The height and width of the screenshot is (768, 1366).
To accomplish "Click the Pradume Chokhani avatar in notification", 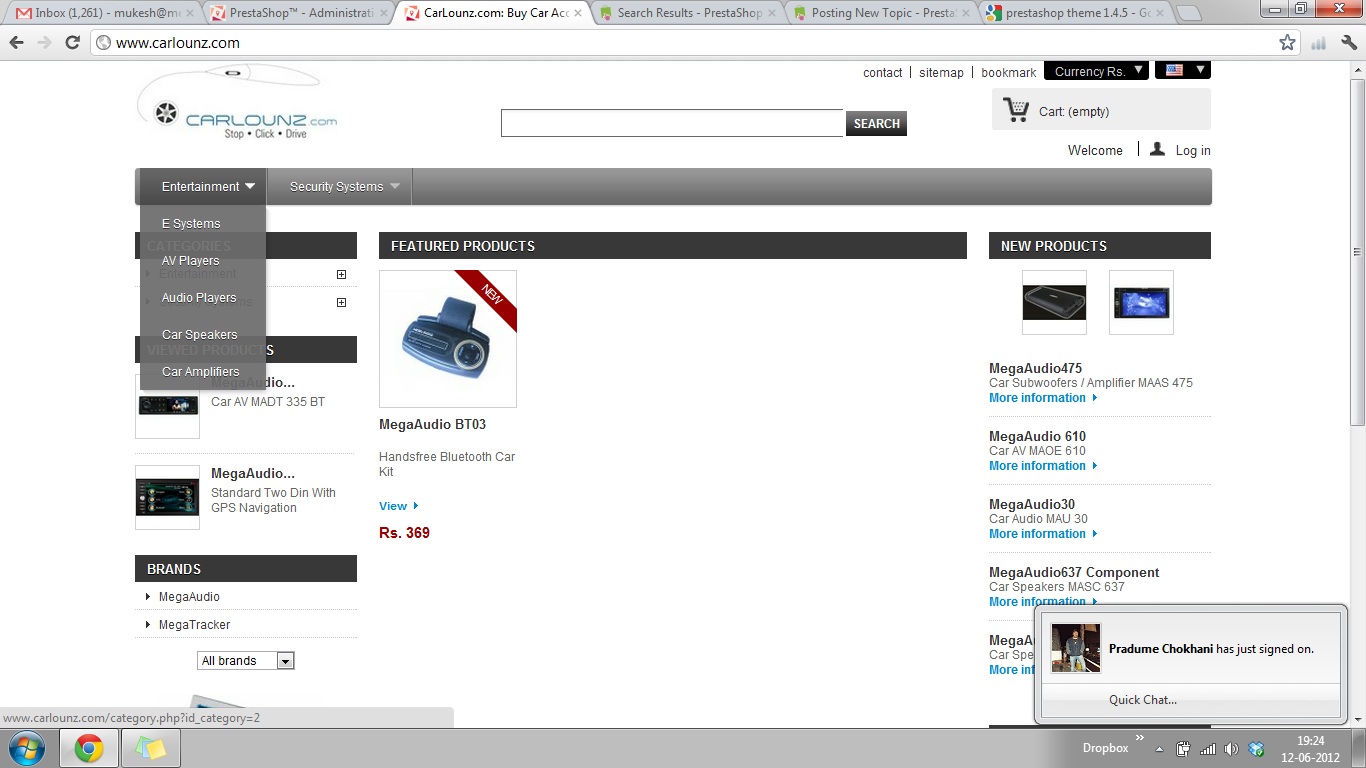I will pos(1076,648).
